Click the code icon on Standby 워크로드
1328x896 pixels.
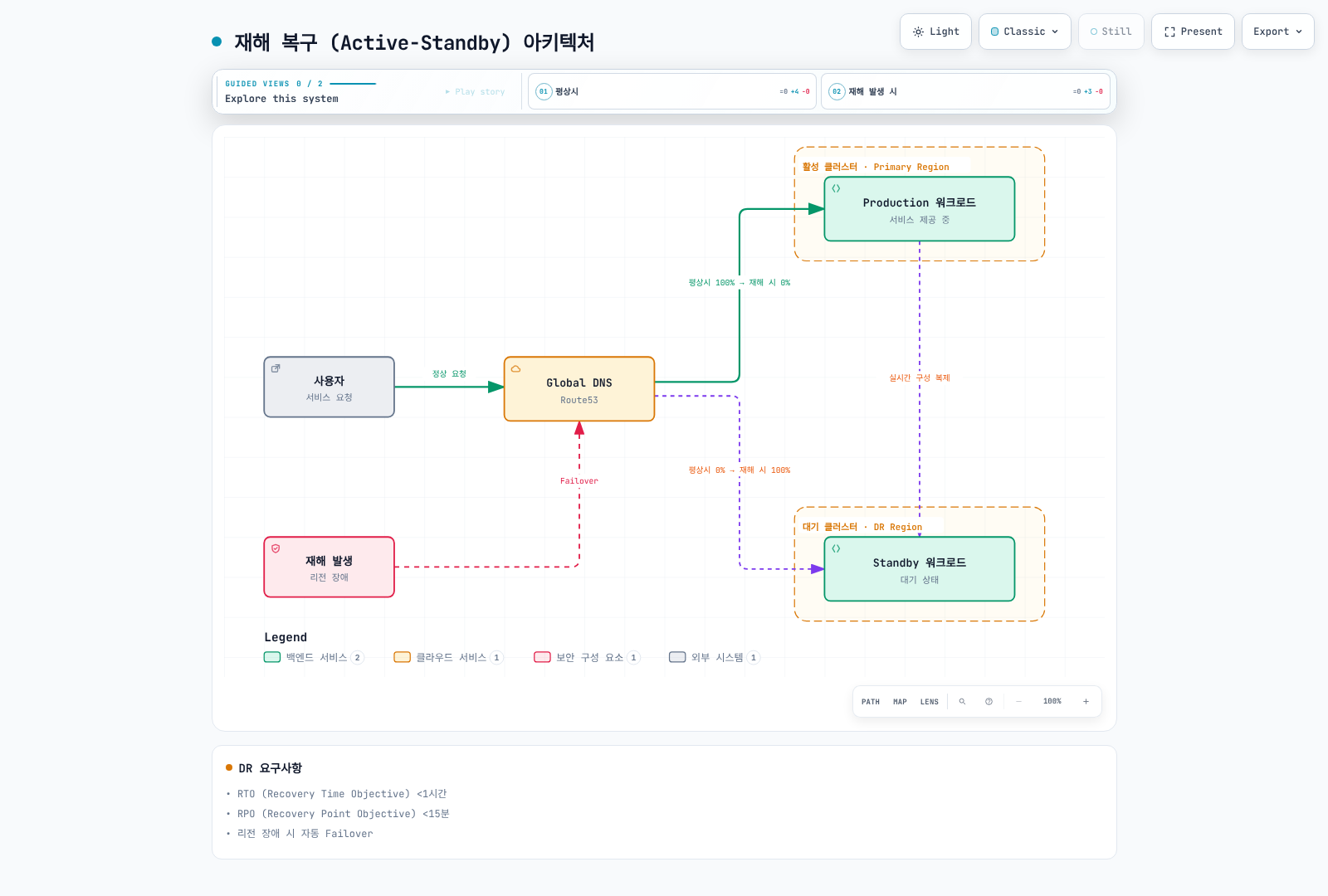coord(836,548)
